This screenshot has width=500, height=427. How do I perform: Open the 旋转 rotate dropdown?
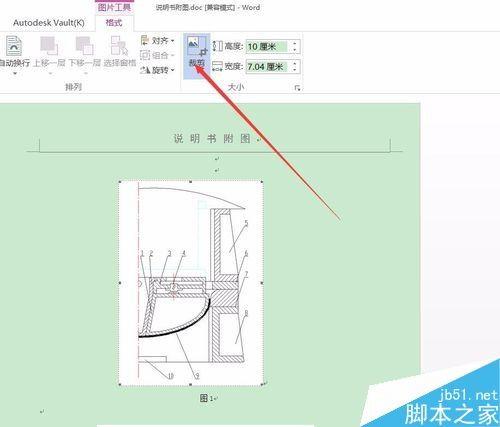coord(158,70)
